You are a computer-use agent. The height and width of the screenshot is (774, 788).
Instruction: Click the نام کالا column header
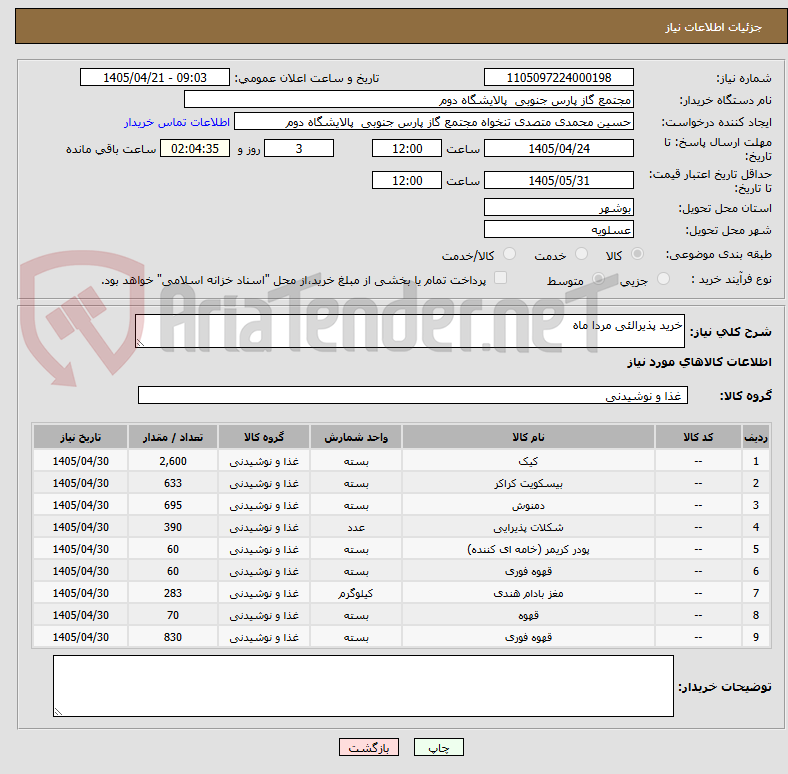pos(528,437)
